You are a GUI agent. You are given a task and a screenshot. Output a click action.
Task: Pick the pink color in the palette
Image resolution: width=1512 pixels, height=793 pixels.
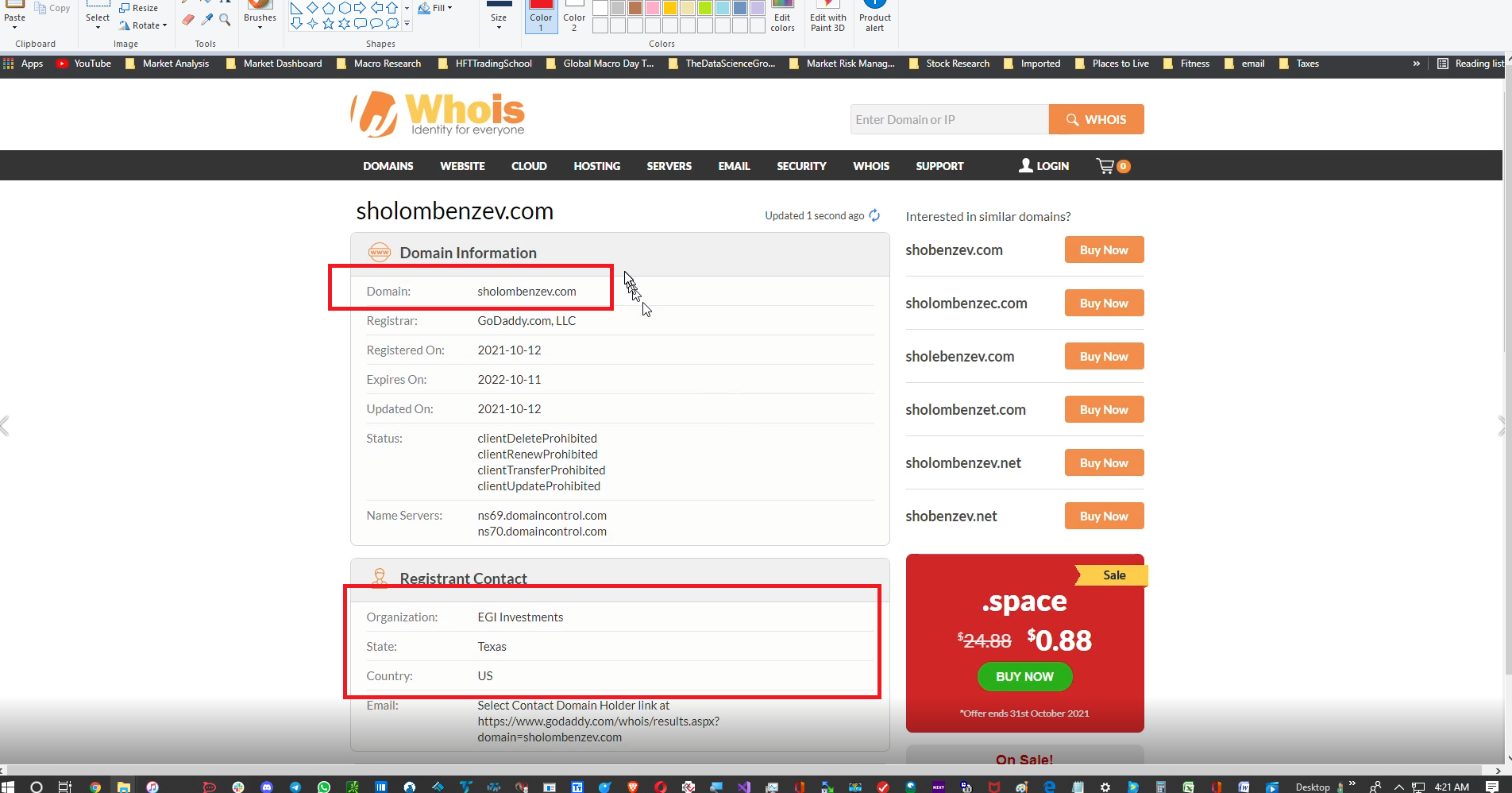point(652,8)
